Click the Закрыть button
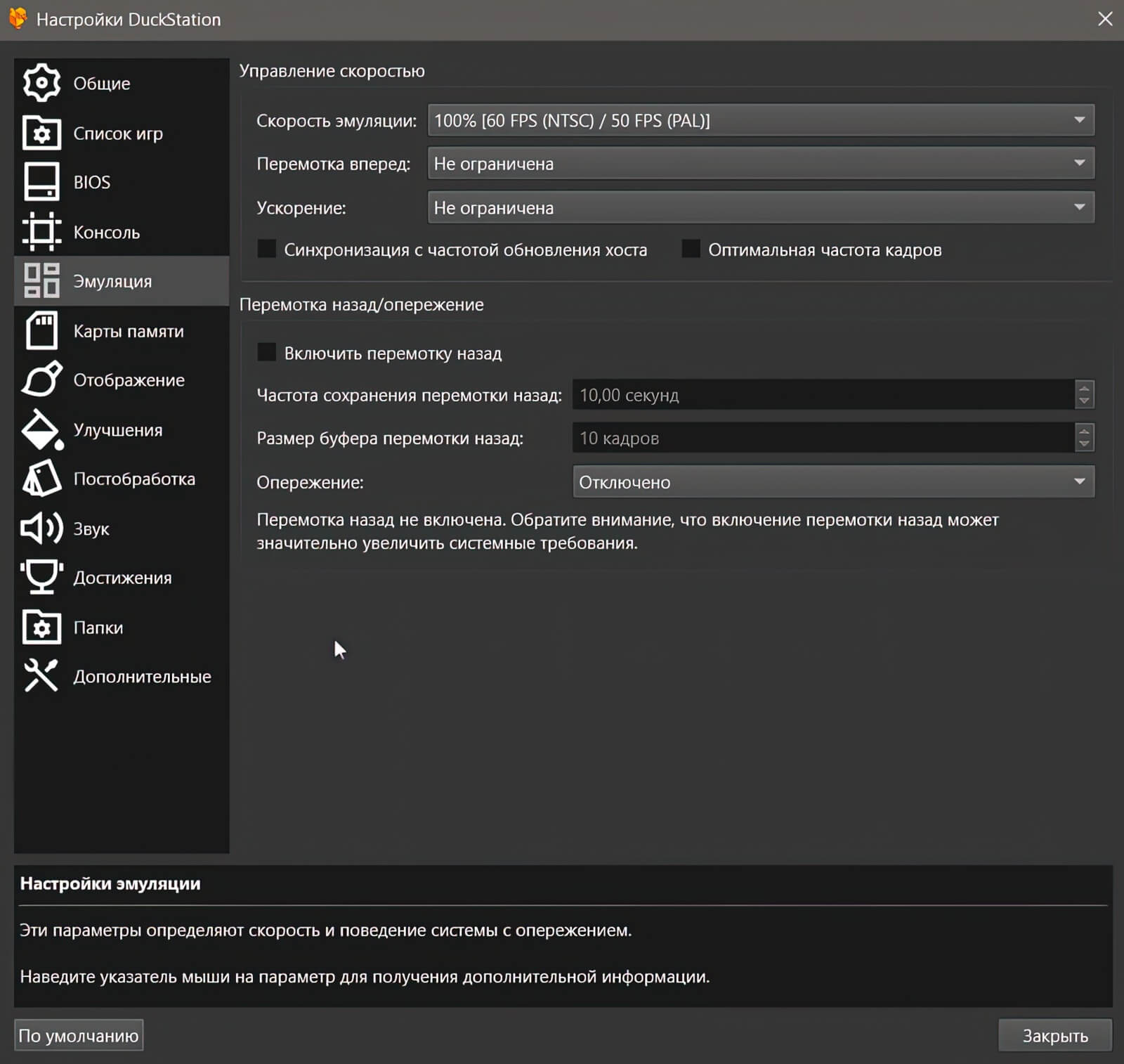The width and height of the screenshot is (1124, 1064). (1055, 1035)
